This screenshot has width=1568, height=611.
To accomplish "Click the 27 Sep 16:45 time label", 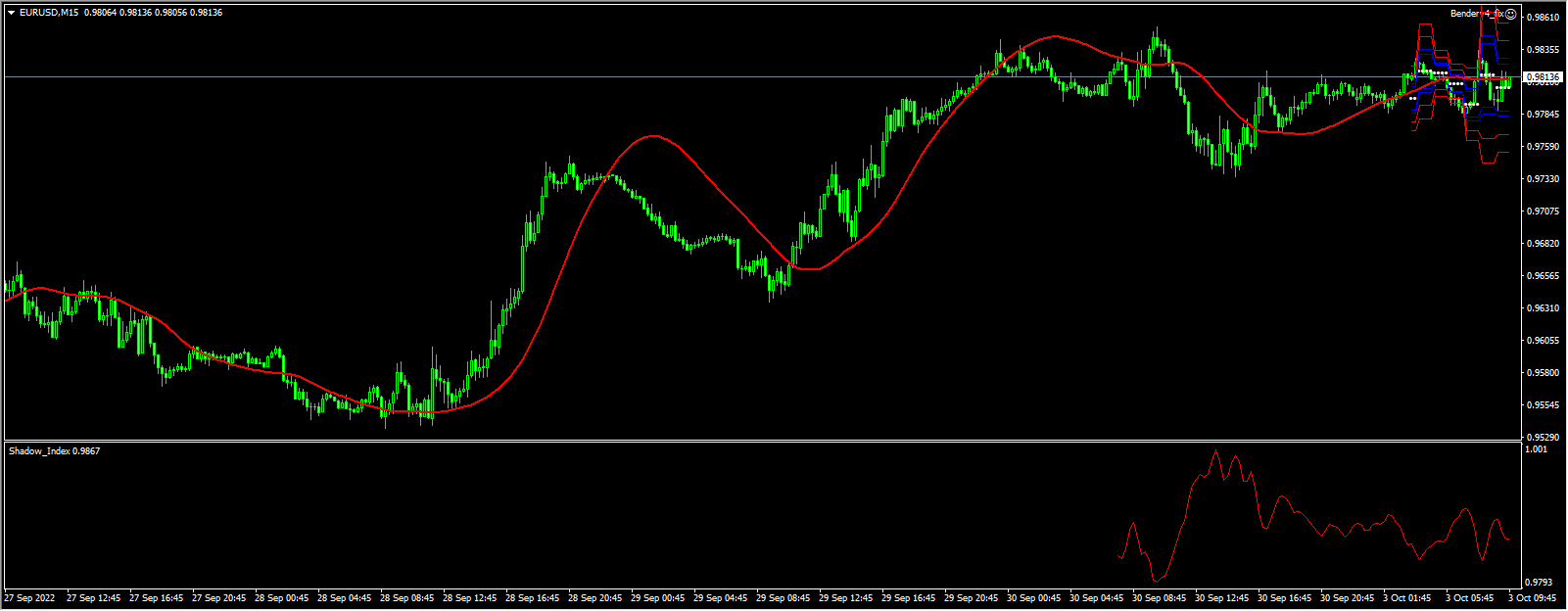I will (x=157, y=597).
